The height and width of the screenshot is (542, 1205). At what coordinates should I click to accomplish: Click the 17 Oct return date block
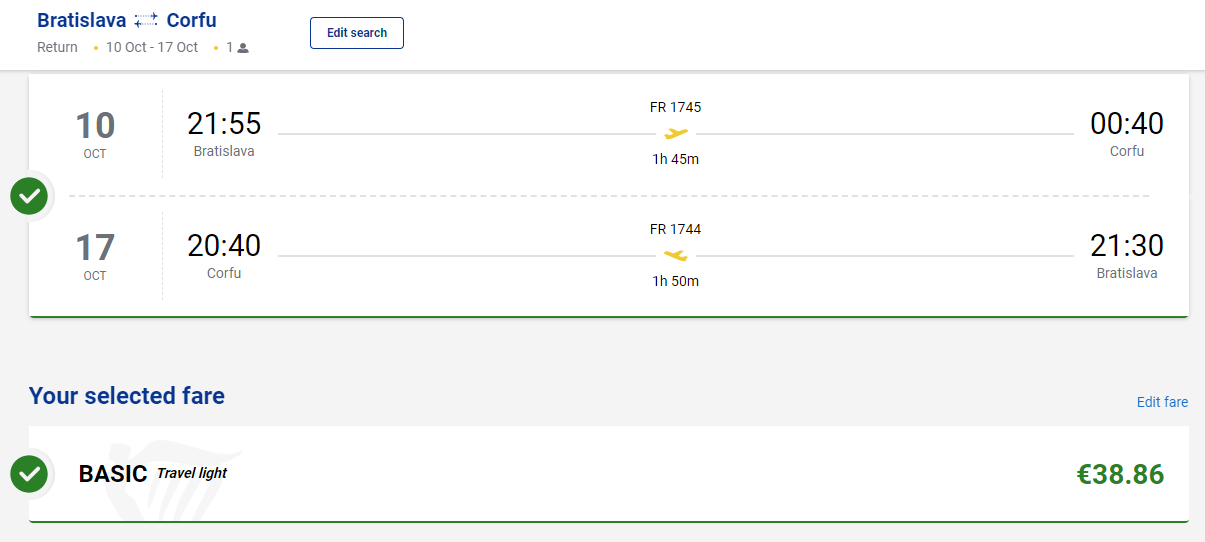95,256
